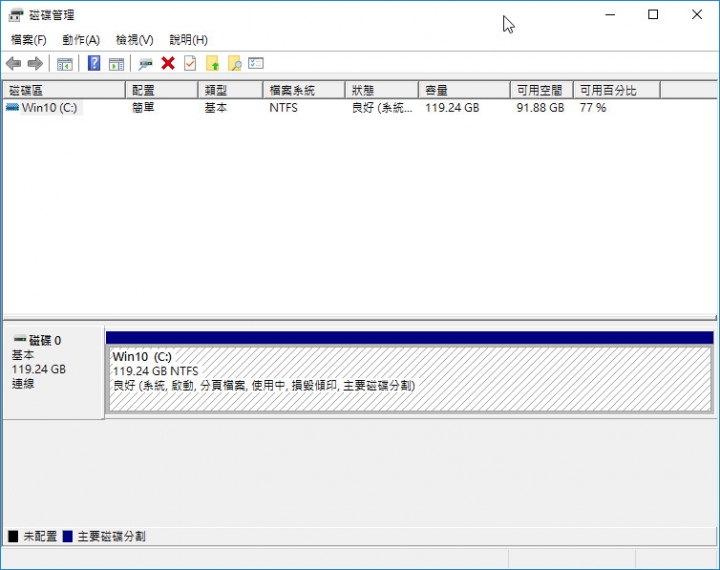Click the black 未配置 legend swatch
720x570 pixels.
coord(13,536)
